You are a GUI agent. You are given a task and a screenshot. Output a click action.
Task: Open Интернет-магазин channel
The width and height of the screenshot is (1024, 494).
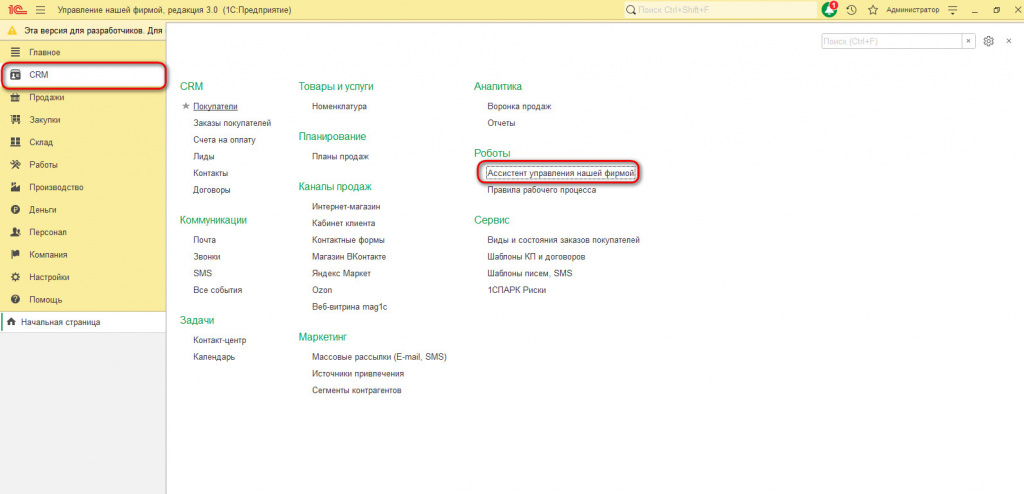tap(347, 206)
